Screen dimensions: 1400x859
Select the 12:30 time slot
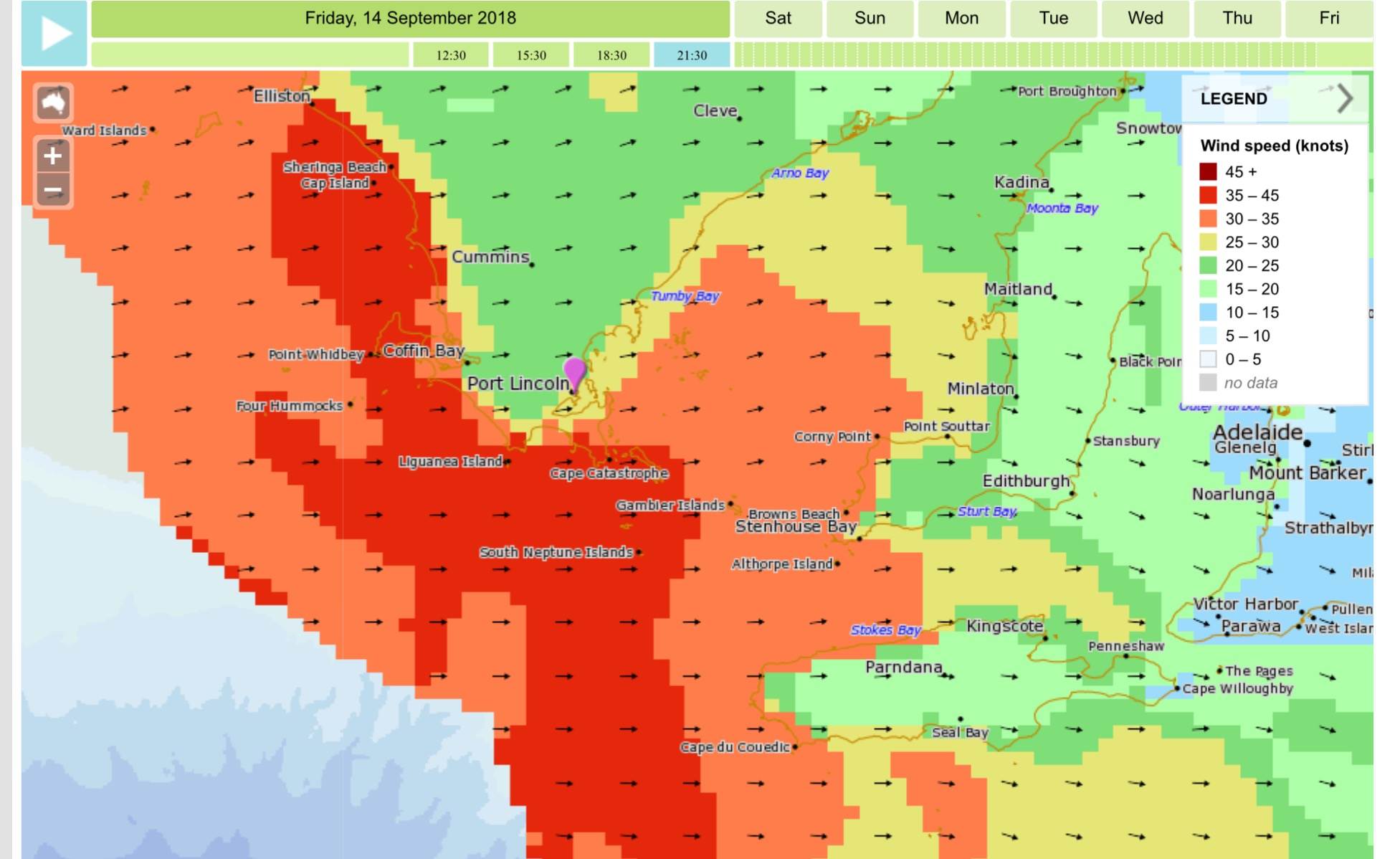[450, 55]
